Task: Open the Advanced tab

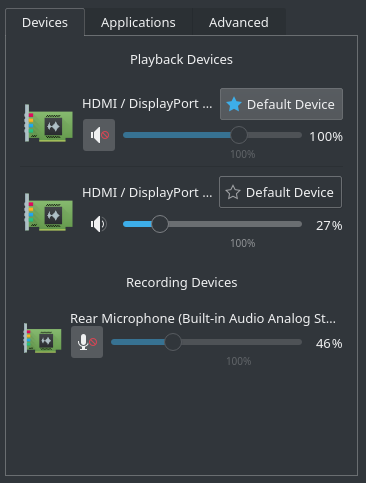Action: pos(239,22)
